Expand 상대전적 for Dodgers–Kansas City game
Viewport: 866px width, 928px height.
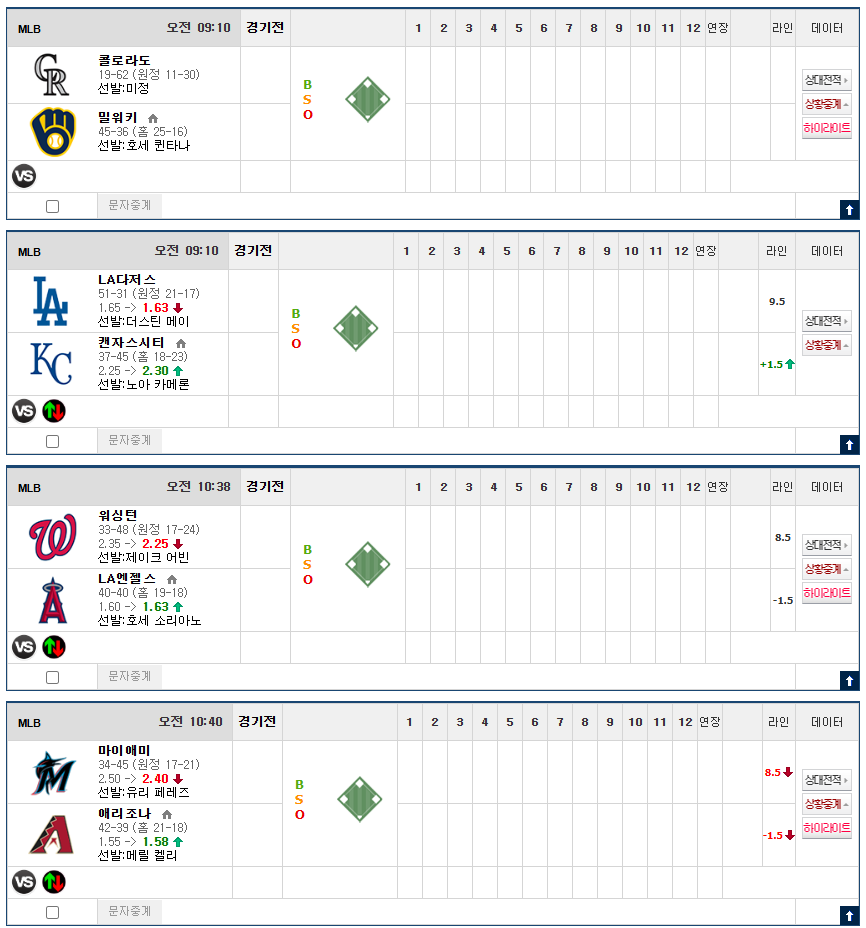[826, 321]
